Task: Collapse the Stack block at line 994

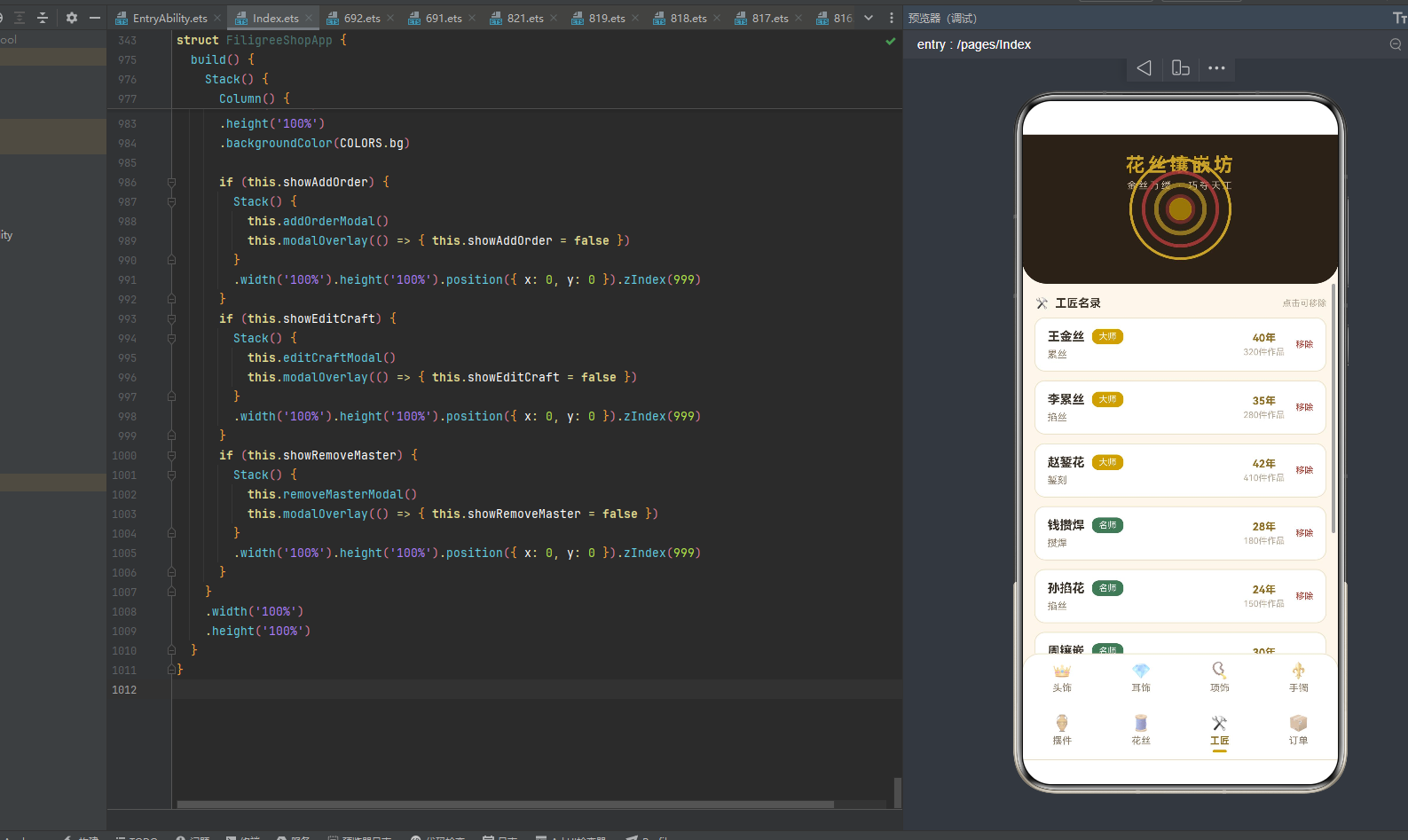Action: click(171, 338)
